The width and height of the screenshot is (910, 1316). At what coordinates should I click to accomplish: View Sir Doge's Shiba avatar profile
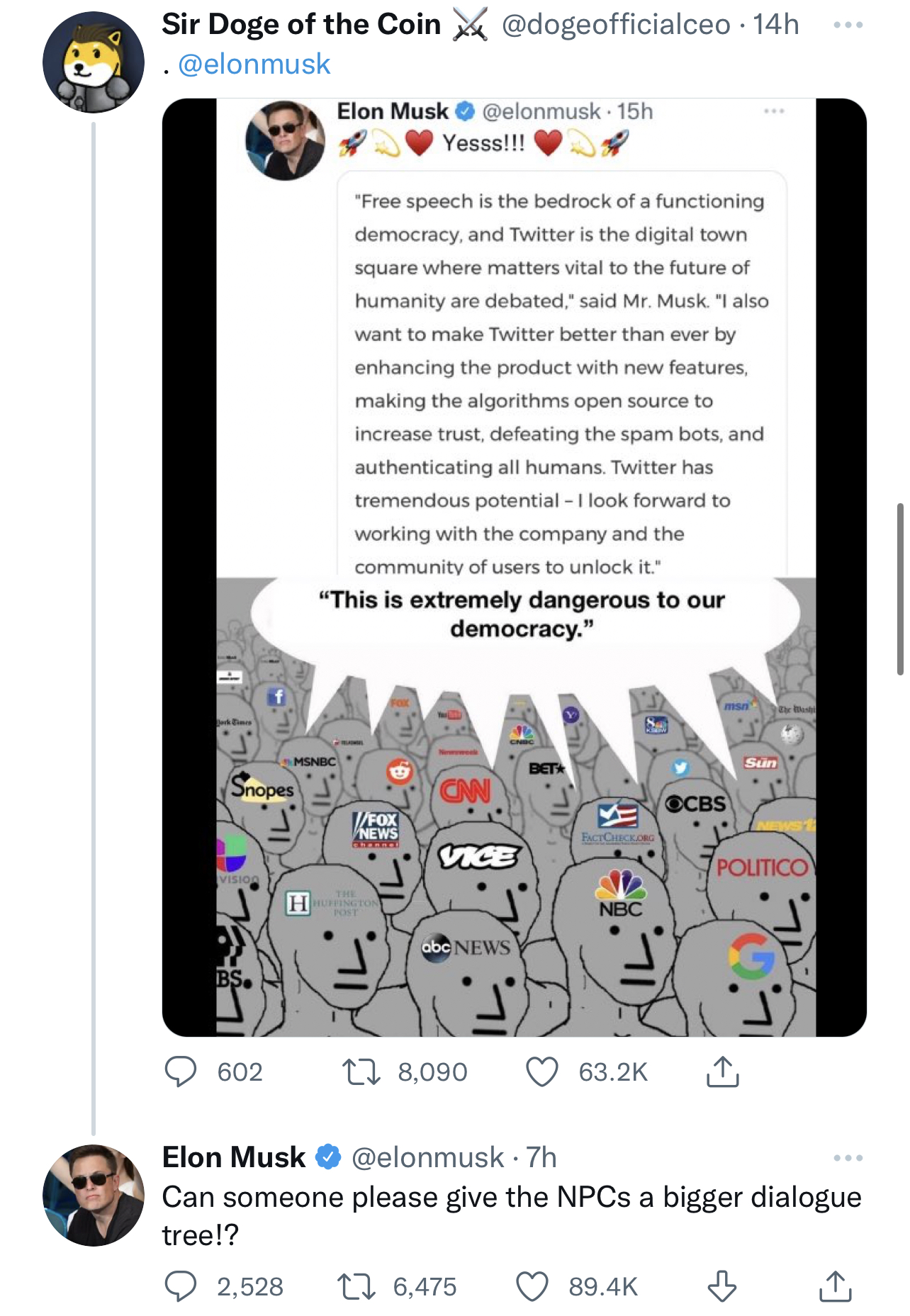[x=94, y=62]
